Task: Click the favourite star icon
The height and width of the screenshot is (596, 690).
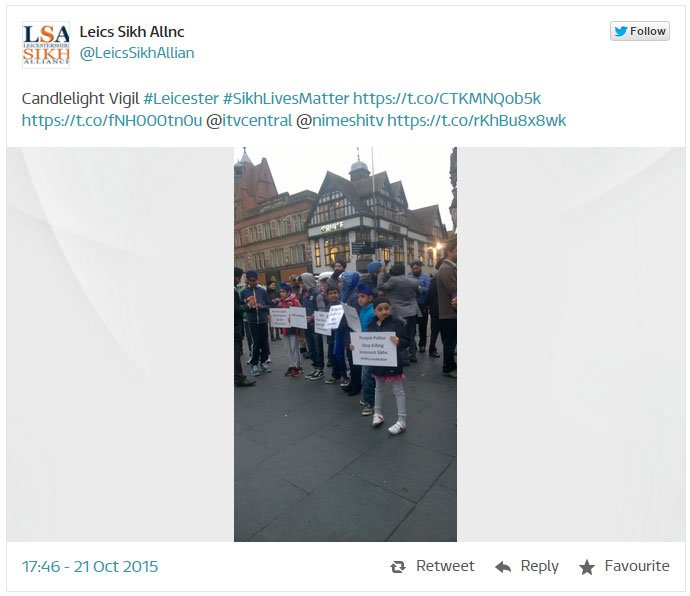Action: (587, 567)
